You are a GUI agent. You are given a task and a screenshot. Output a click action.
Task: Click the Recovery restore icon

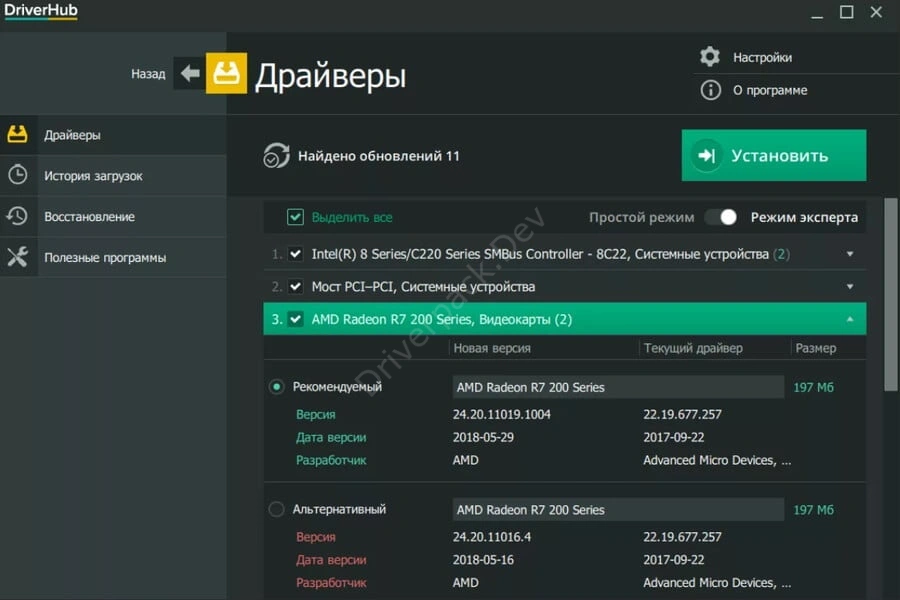point(17,216)
